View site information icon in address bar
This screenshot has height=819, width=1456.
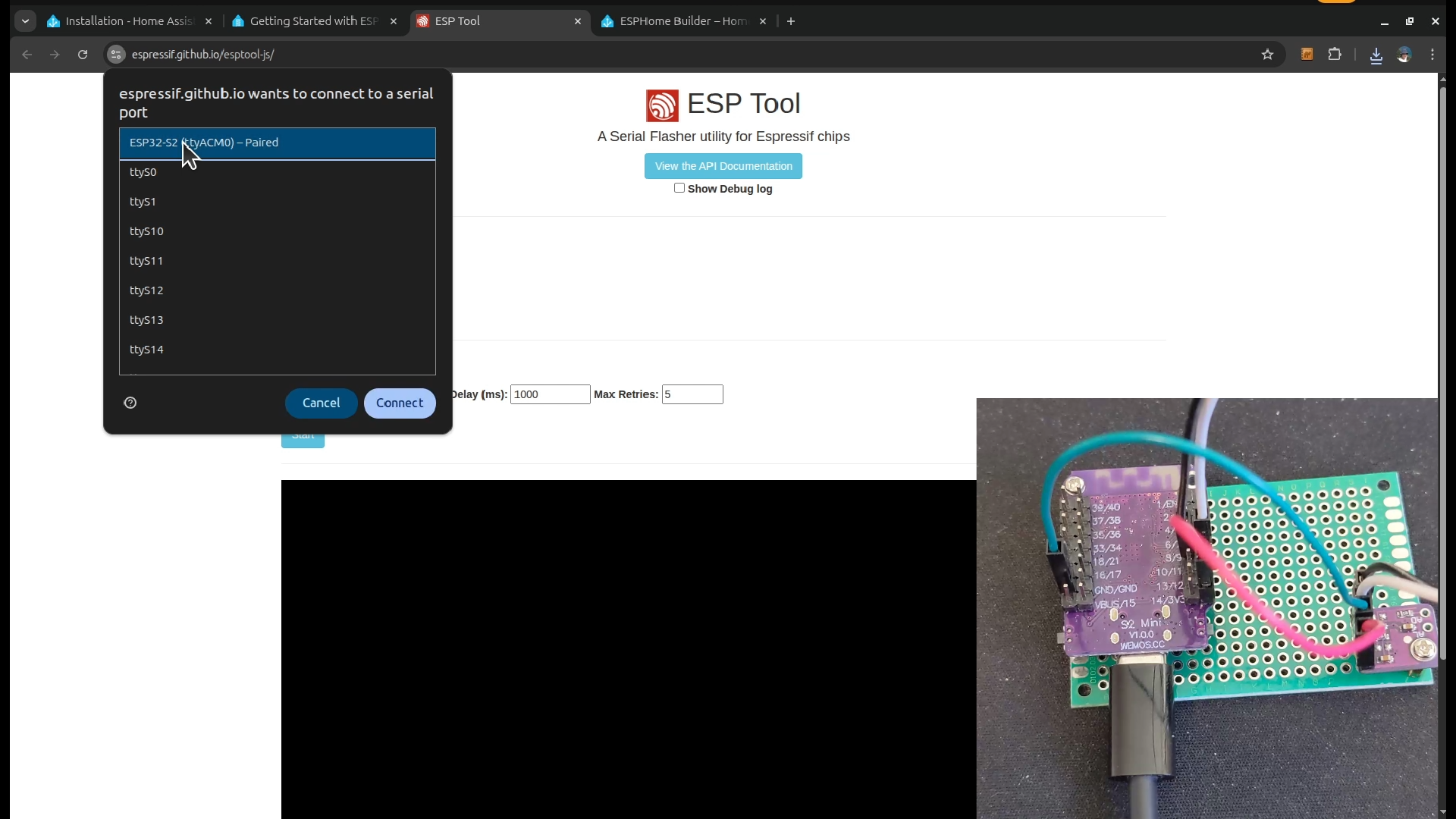coord(116,55)
